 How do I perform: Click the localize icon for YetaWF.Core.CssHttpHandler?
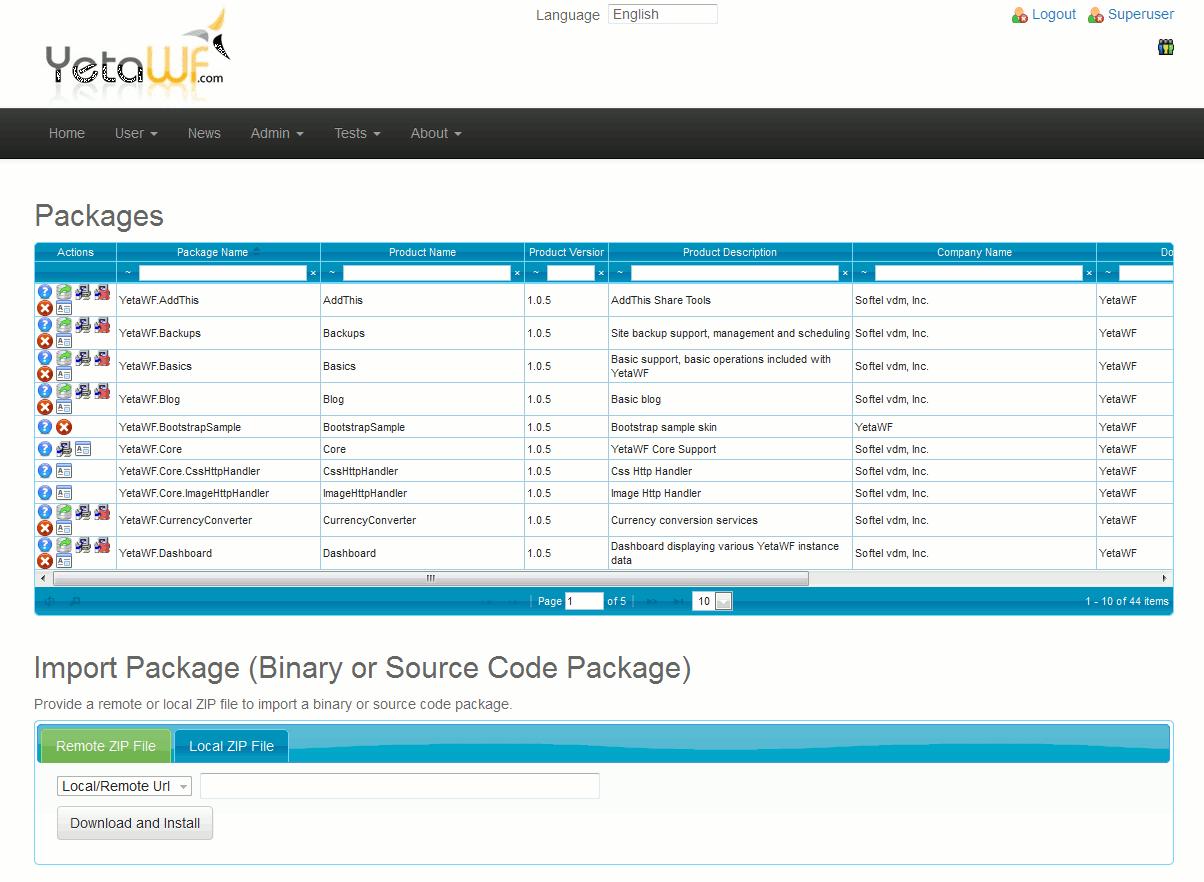[64, 471]
